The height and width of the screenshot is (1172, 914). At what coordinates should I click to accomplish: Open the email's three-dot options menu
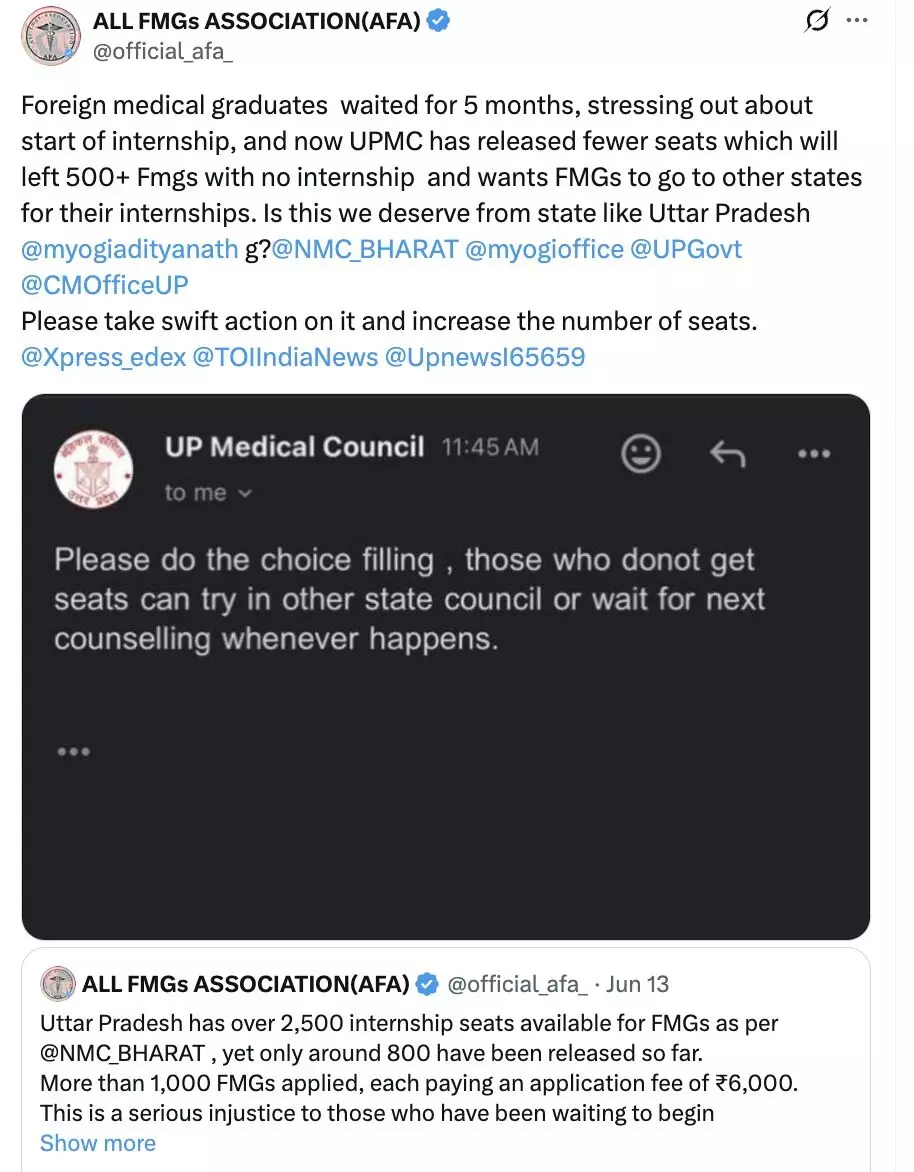pos(814,454)
